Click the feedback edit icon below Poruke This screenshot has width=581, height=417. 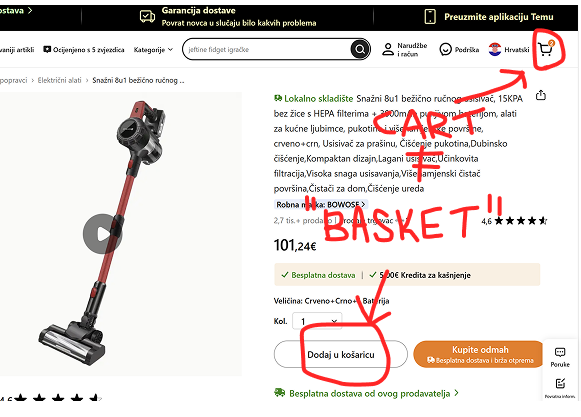pos(560,383)
